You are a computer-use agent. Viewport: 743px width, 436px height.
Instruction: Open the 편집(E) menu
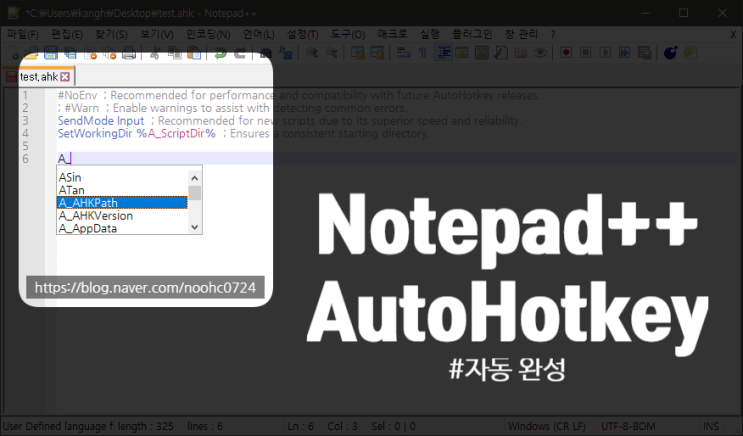(67, 35)
